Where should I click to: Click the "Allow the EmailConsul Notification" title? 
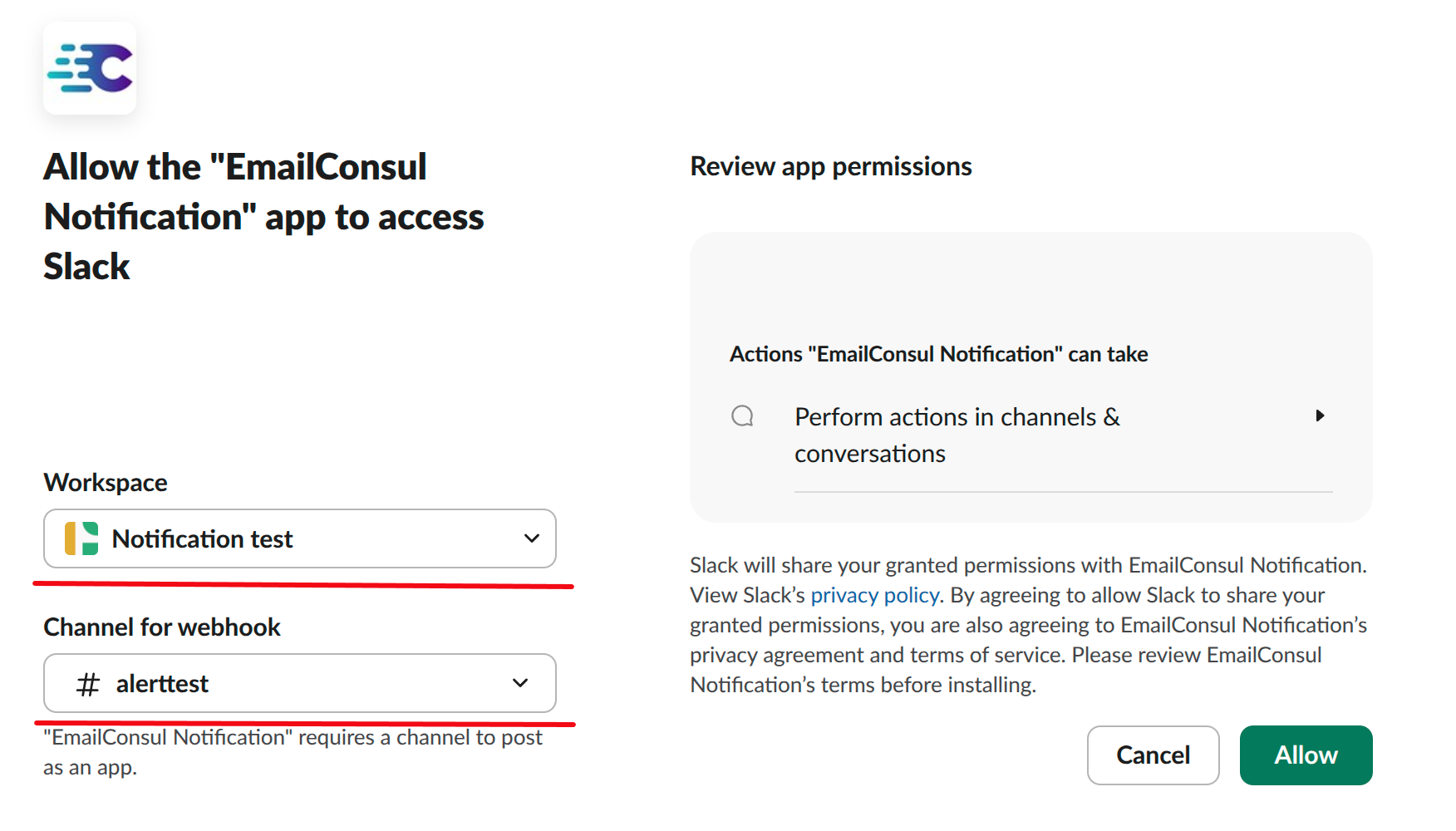pyautogui.click(x=263, y=216)
